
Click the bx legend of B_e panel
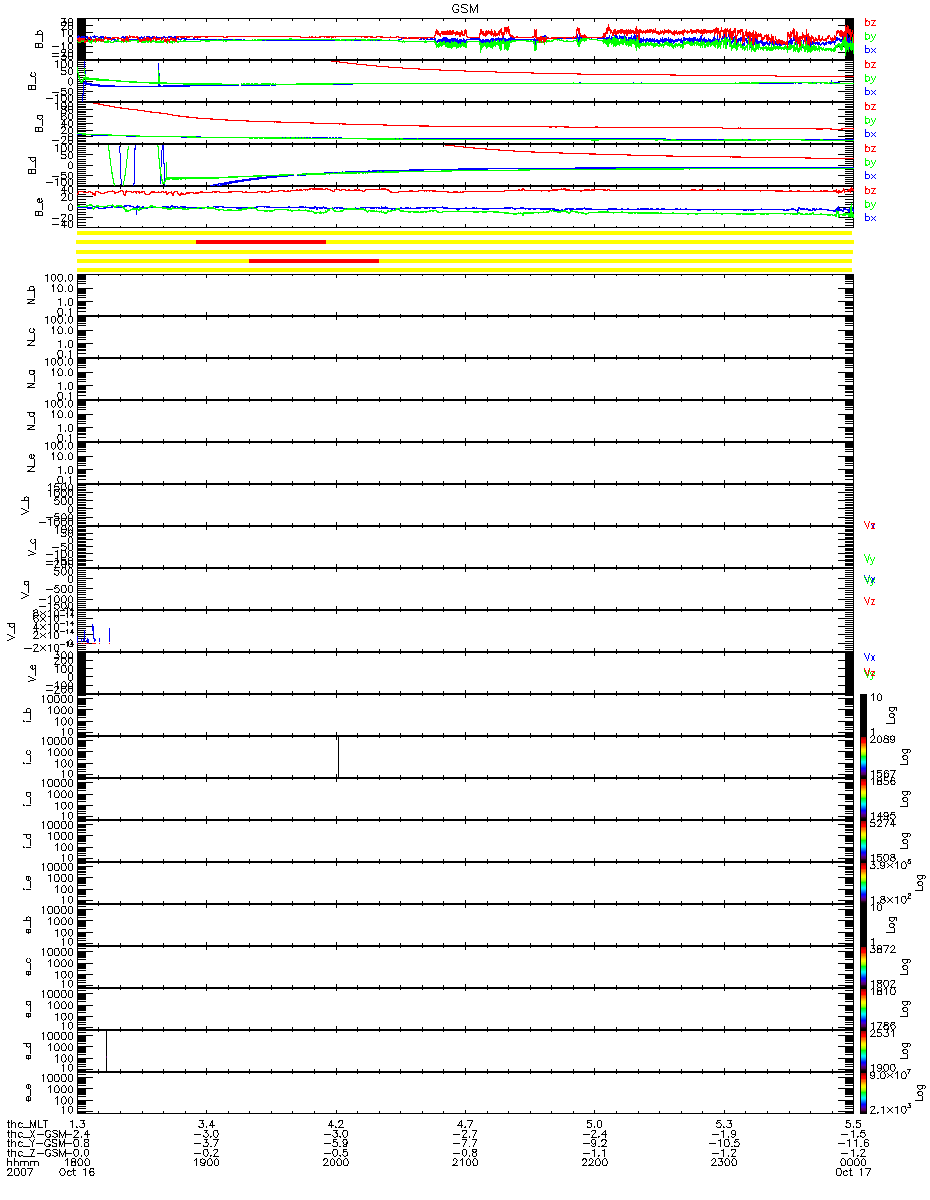(x=870, y=217)
